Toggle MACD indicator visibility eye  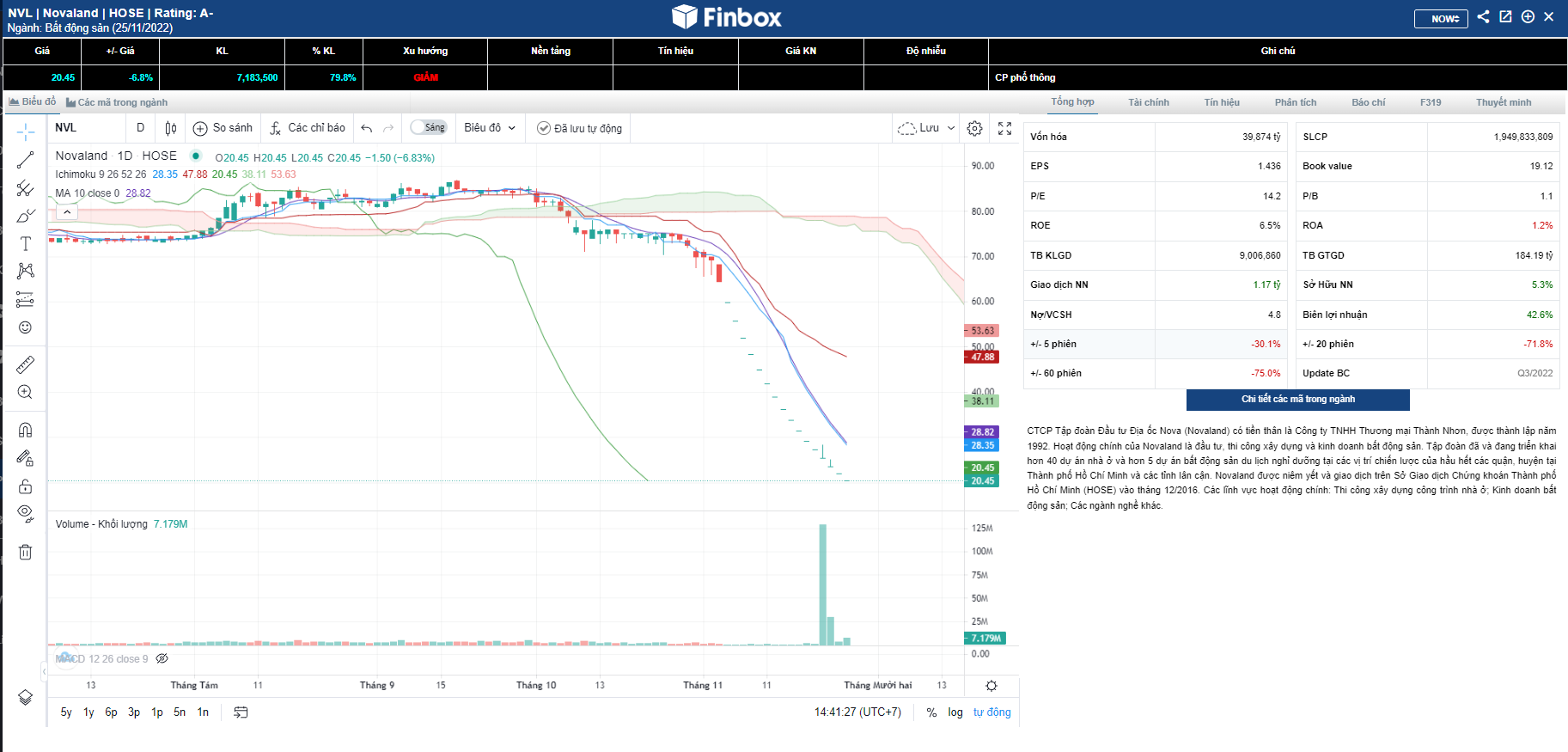pos(162,659)
